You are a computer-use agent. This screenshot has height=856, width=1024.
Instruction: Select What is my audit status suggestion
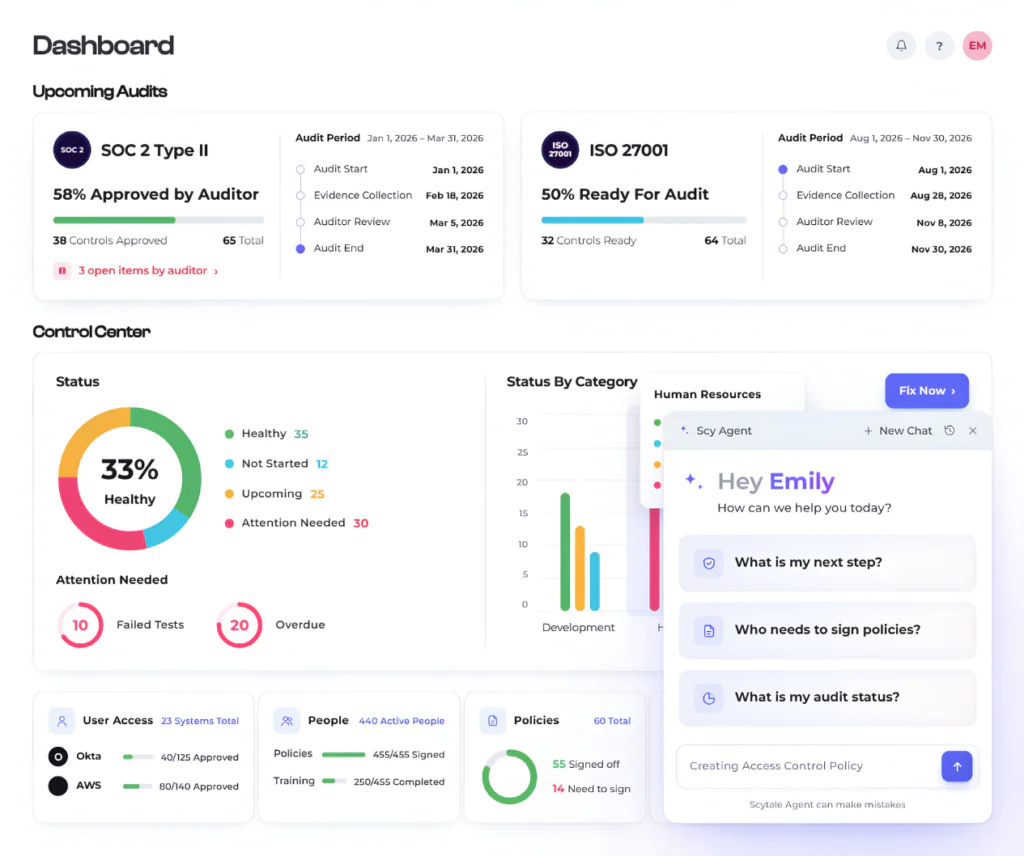tap(827, 697)
